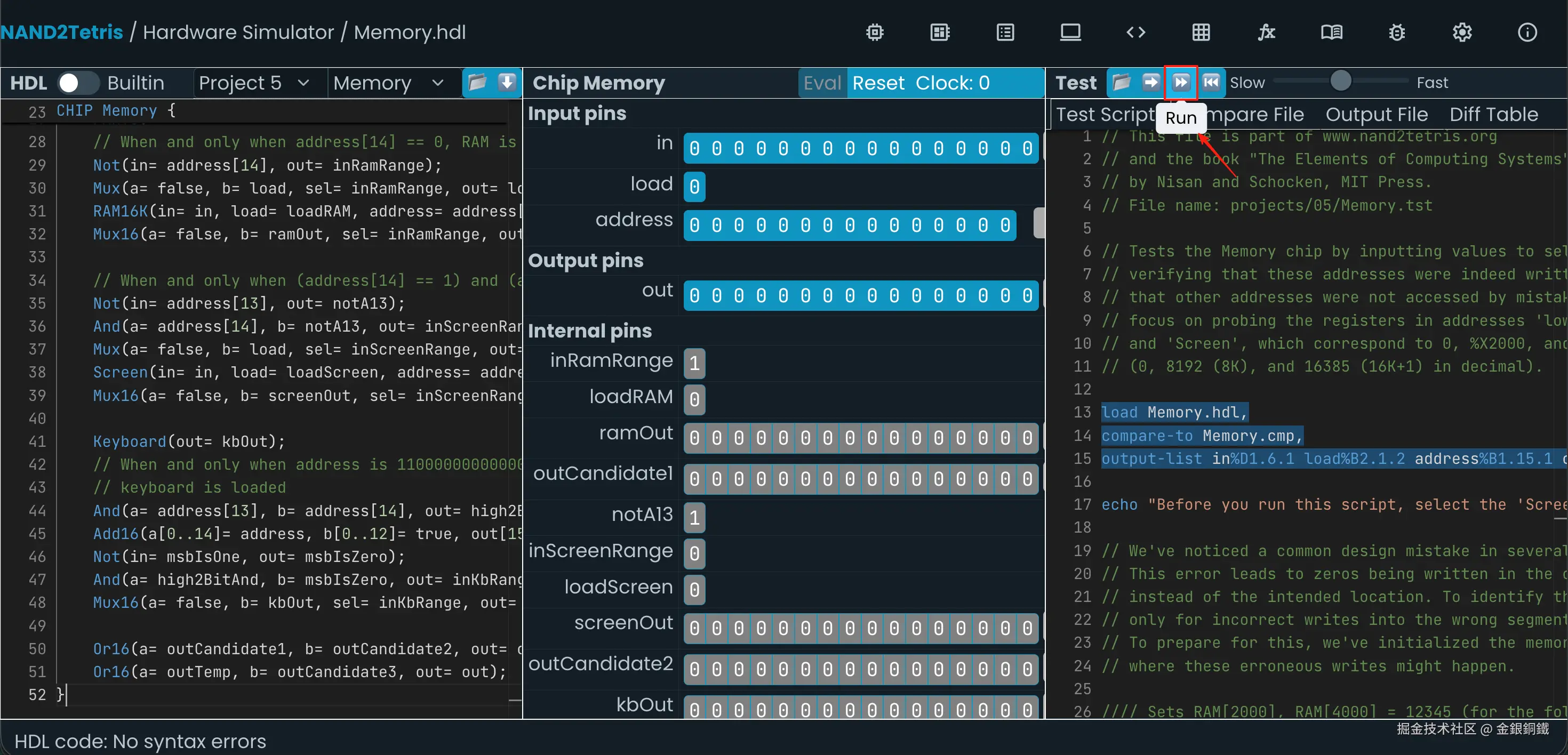This screenshot has width=1568, height=755.
Task: Toggle the leftmost bit of in pin
Action: [x=694, y=148]
